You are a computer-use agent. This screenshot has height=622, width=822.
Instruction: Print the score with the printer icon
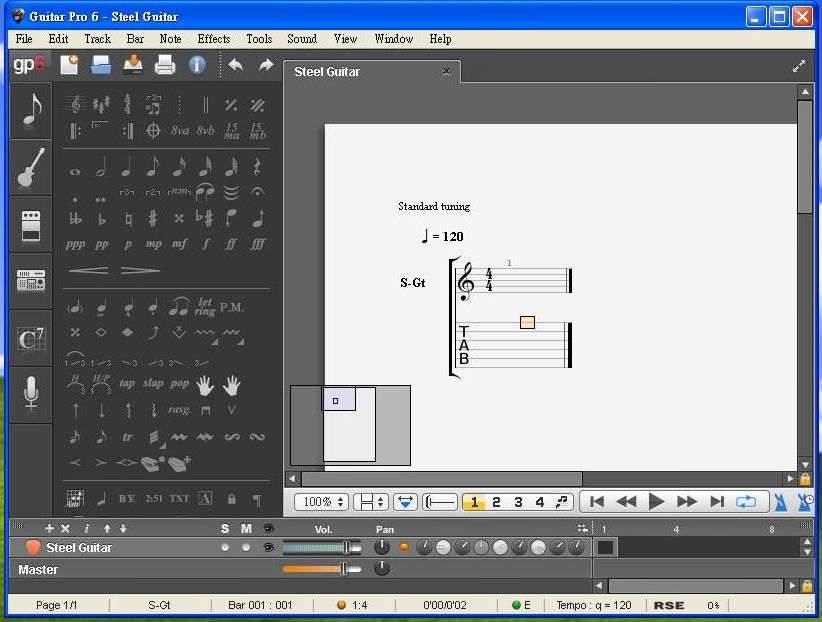[165, 65]
